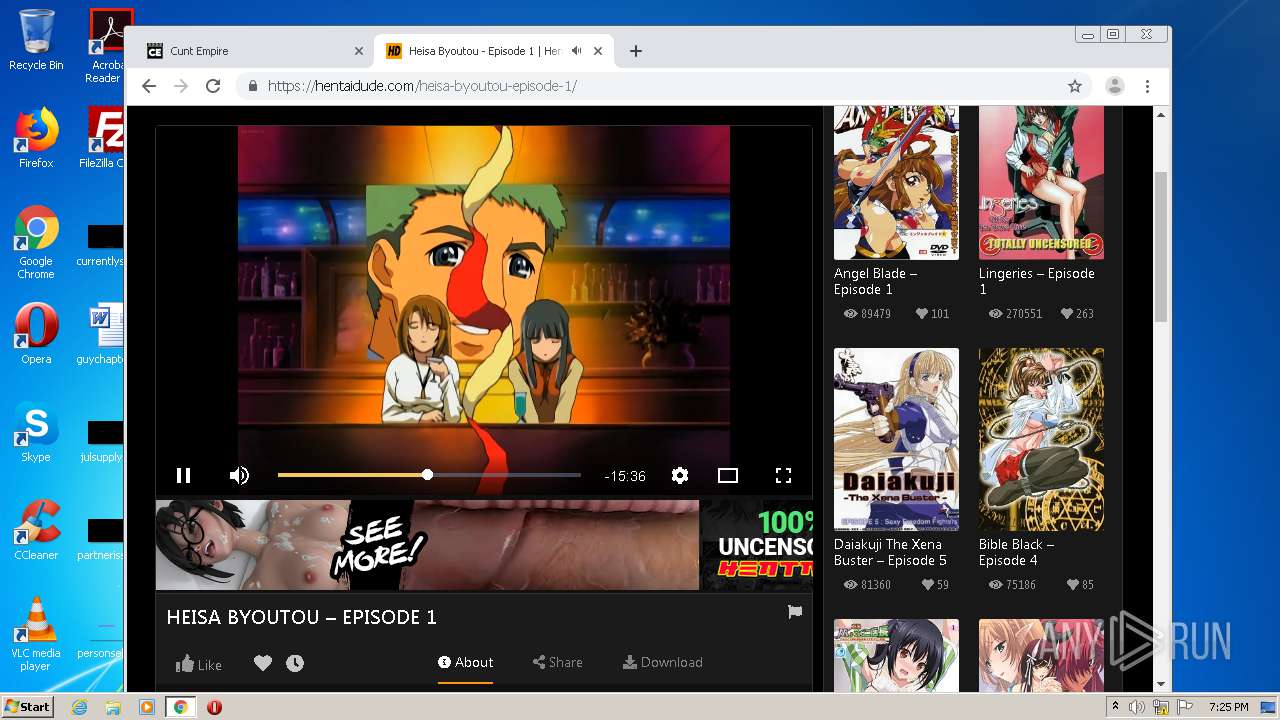Toggle theater mode in video player
Viewport: 1280px width, 720px height.
(728, 476)
